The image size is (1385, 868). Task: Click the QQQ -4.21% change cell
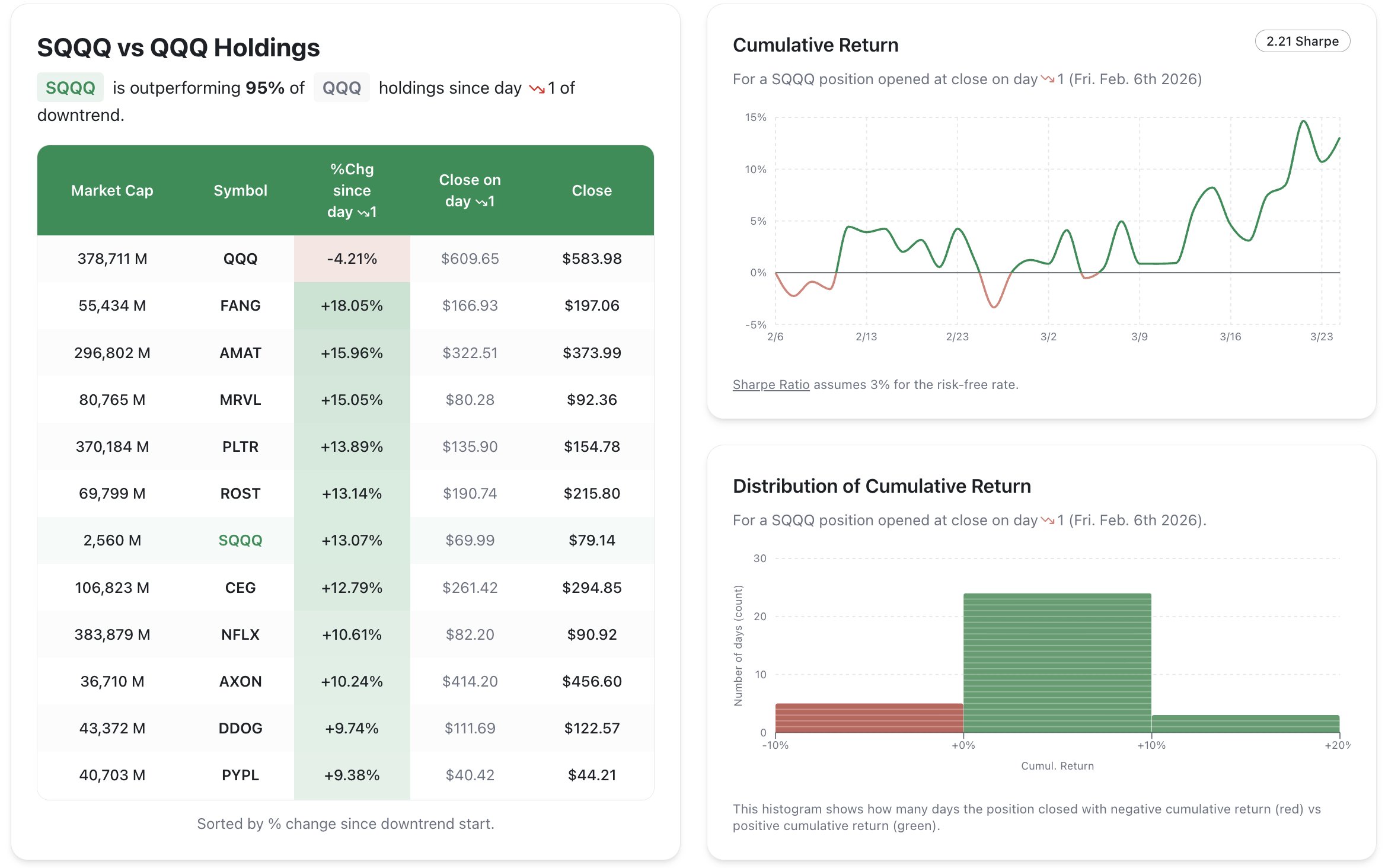pos(352,259)
